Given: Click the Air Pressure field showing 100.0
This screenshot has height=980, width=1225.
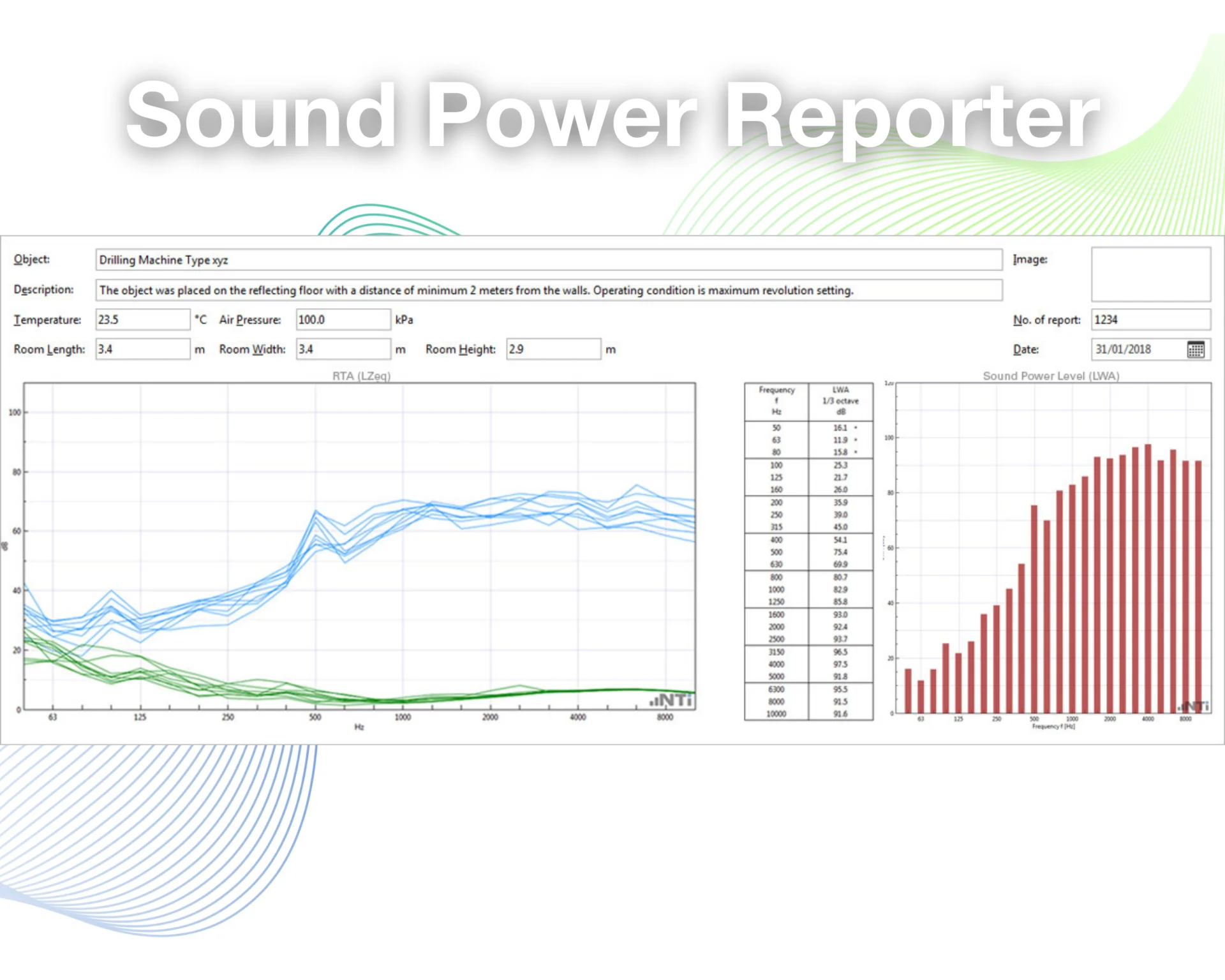Looking at the screenshot, I should (343, 320).
